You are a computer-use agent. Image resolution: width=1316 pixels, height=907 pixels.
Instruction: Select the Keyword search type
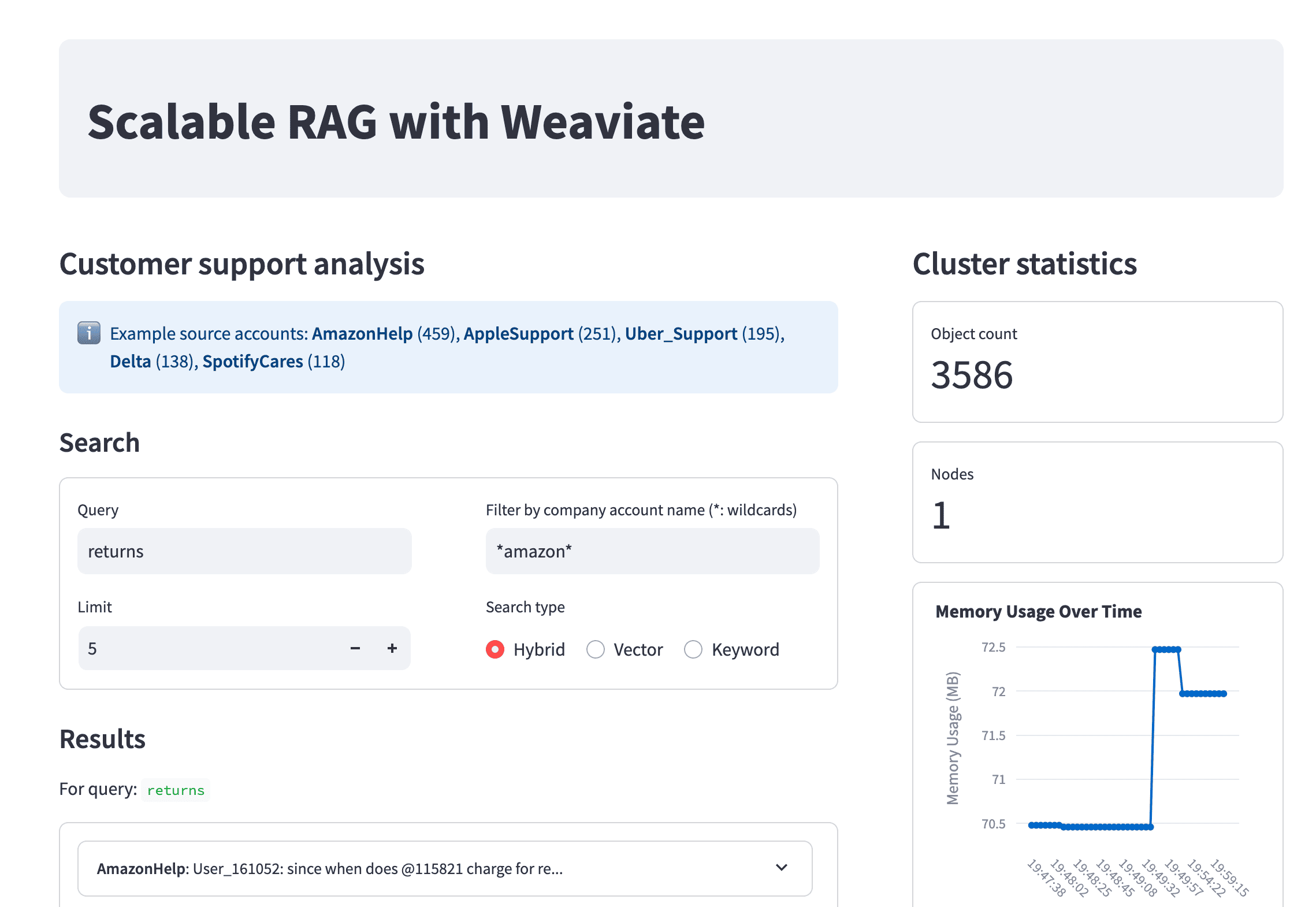tap(693, 650)
